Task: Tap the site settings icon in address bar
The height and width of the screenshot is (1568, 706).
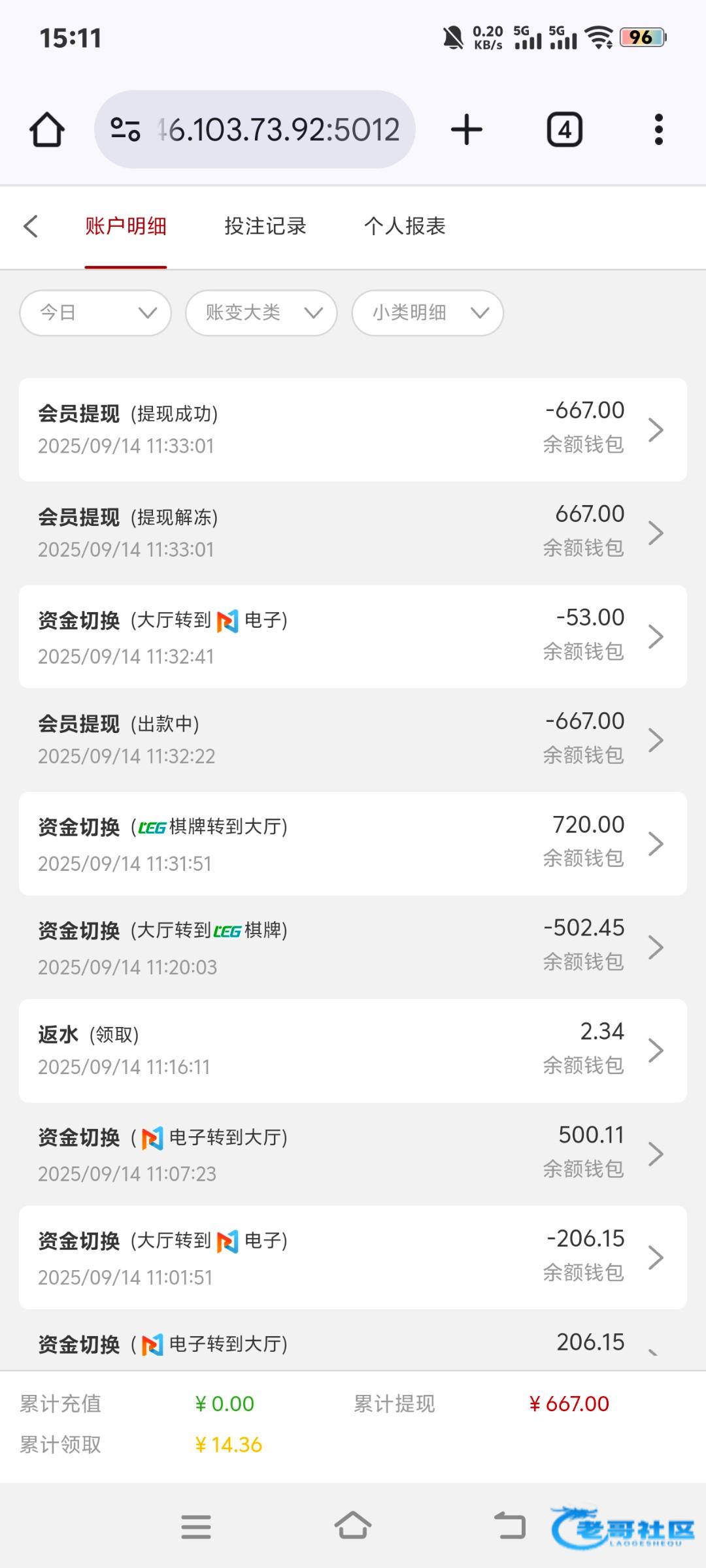Action: click(125, 129)
